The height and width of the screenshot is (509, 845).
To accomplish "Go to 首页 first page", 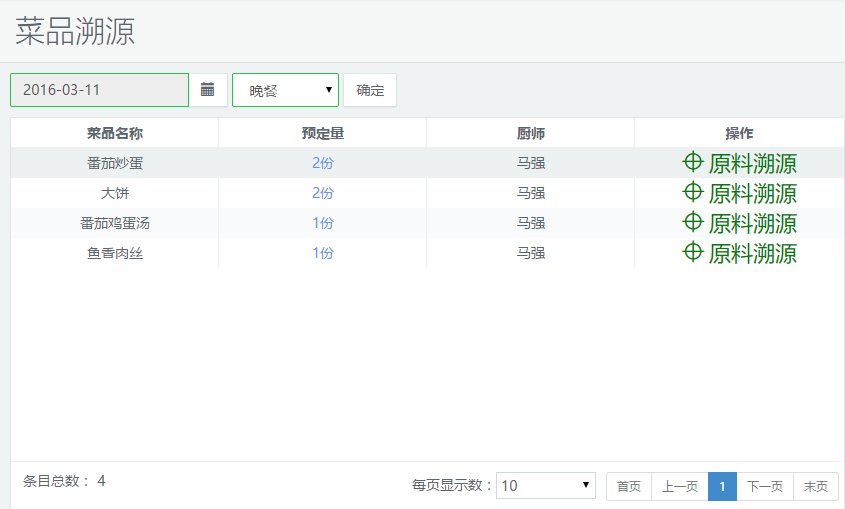I will [629, 486].
